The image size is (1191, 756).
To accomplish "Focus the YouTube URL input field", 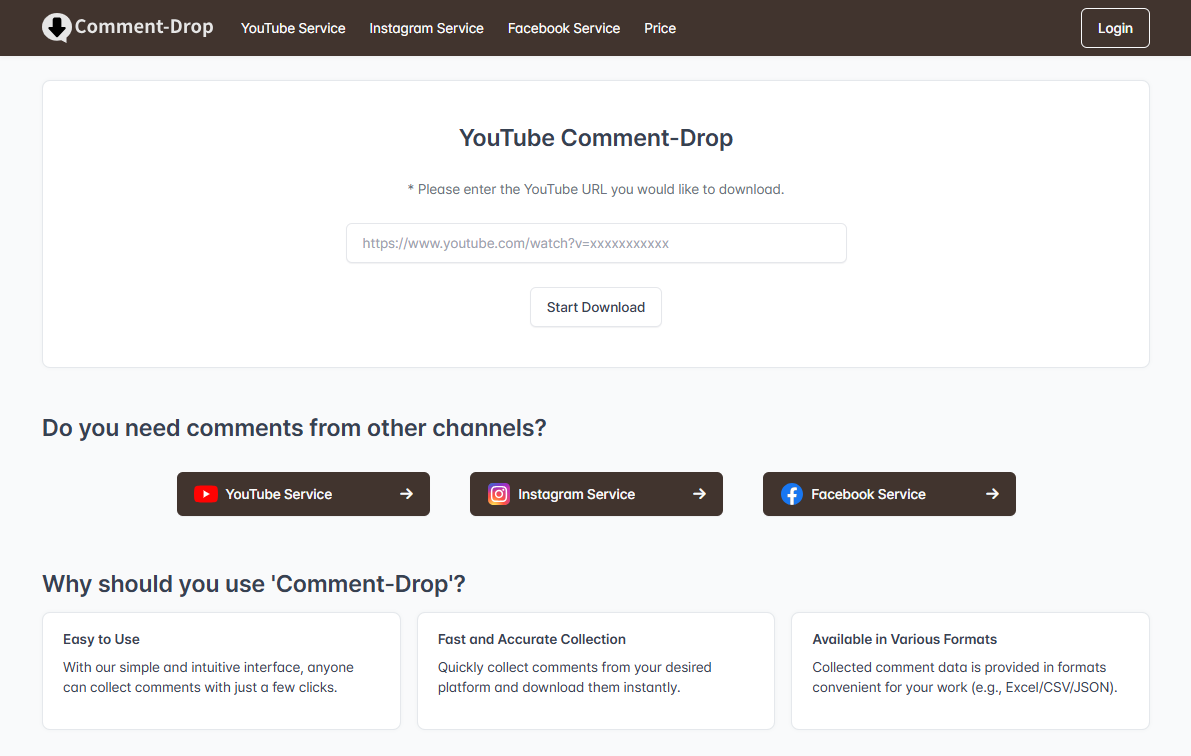I will (x=596, y=243).
